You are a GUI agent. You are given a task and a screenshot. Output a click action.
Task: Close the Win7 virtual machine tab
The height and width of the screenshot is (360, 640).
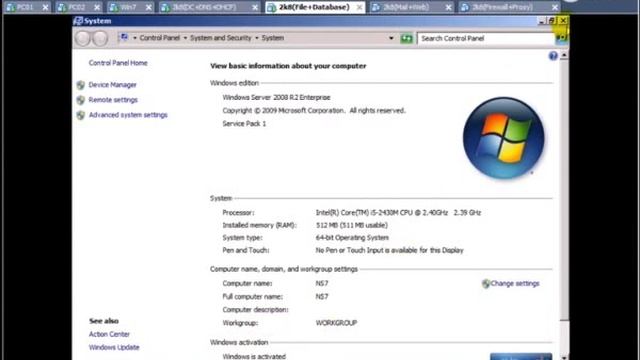pyautogui.click(x=149, y=7)
